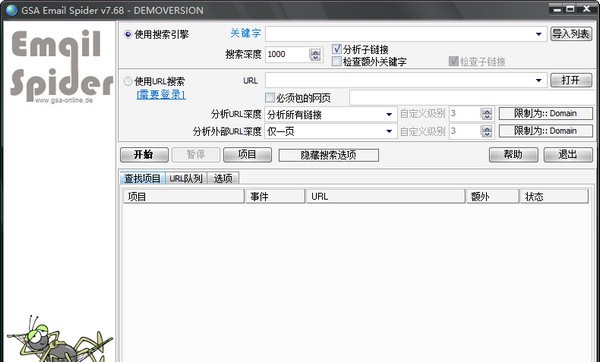Click the 开始 button
This screenshot has width=600, height=362.
(x=144, y=155)
